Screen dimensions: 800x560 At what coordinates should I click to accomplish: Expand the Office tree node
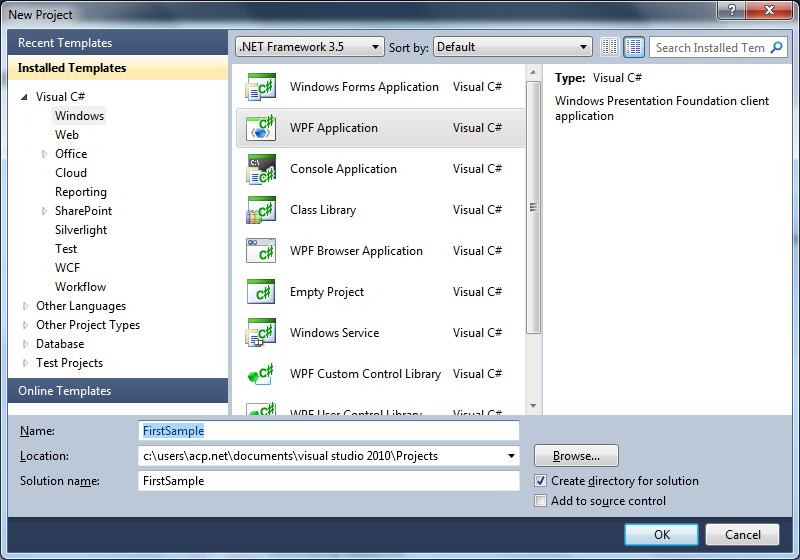coord(44,154)
